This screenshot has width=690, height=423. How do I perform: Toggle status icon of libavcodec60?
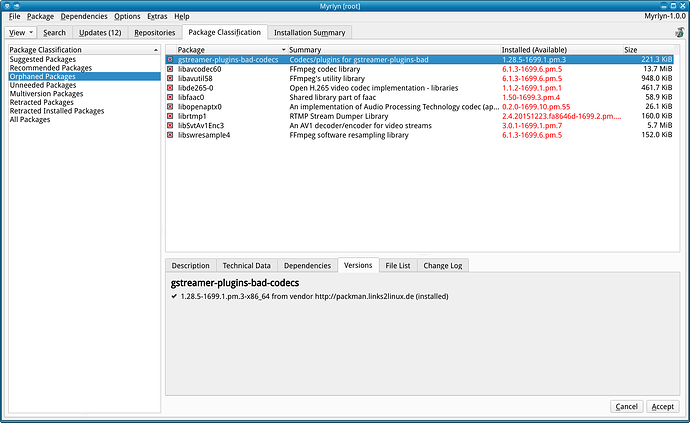pos(170,69)
